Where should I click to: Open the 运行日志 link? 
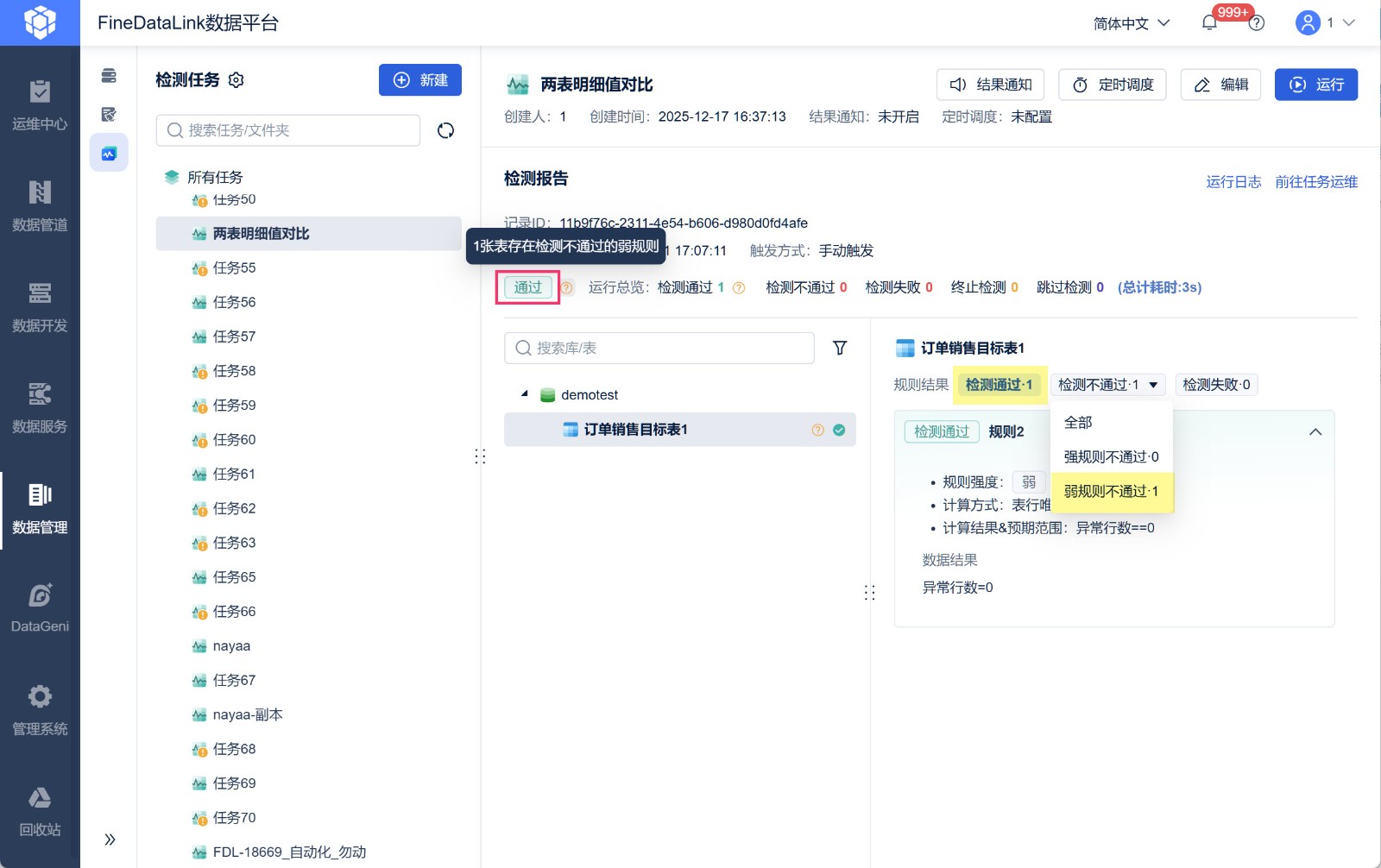pos(1233,182)
